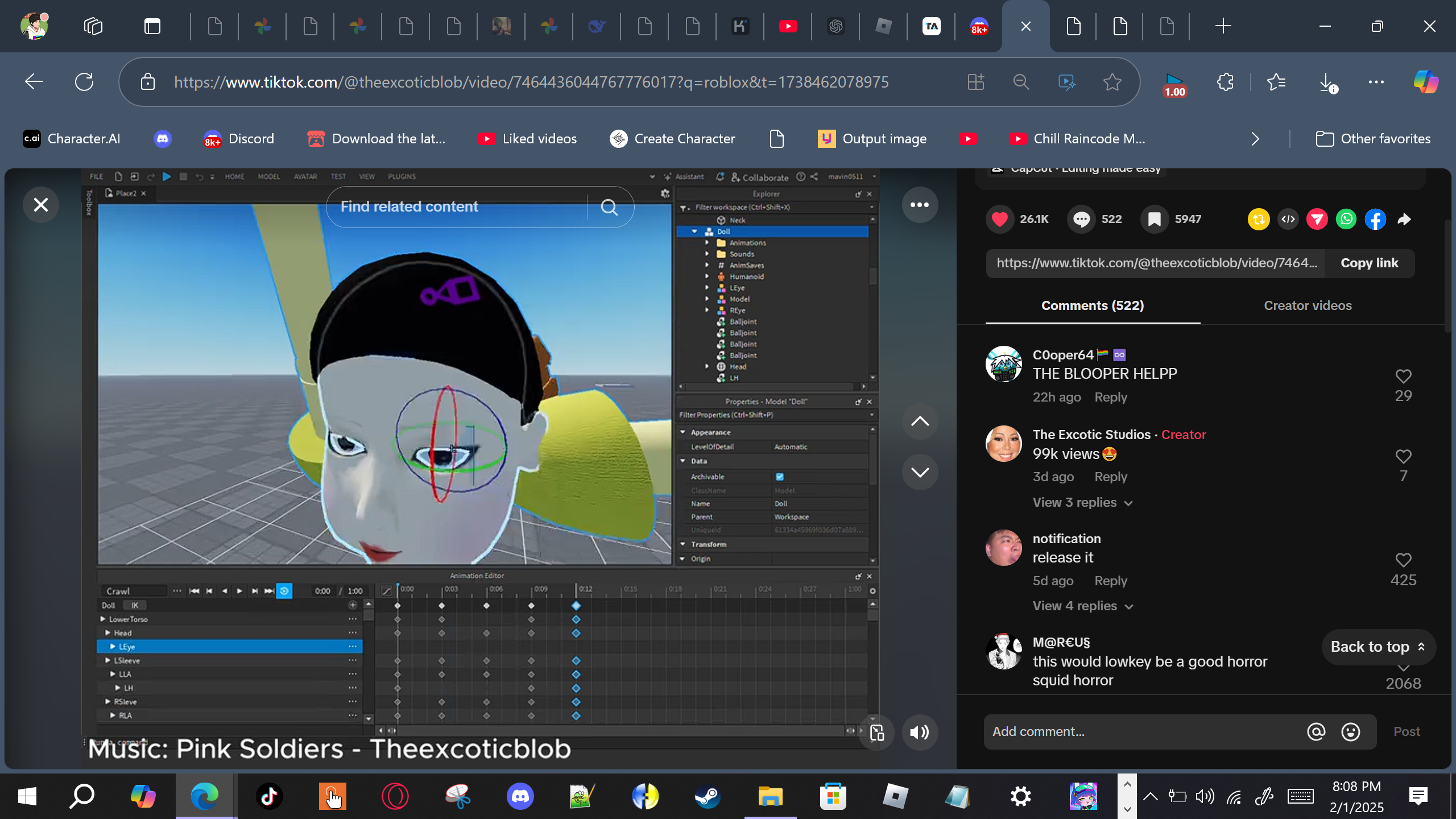Like the 'THE BLOOPER HELPP' comment
This screenshot has width=1456, height=819.
(x=1403, y=377)
